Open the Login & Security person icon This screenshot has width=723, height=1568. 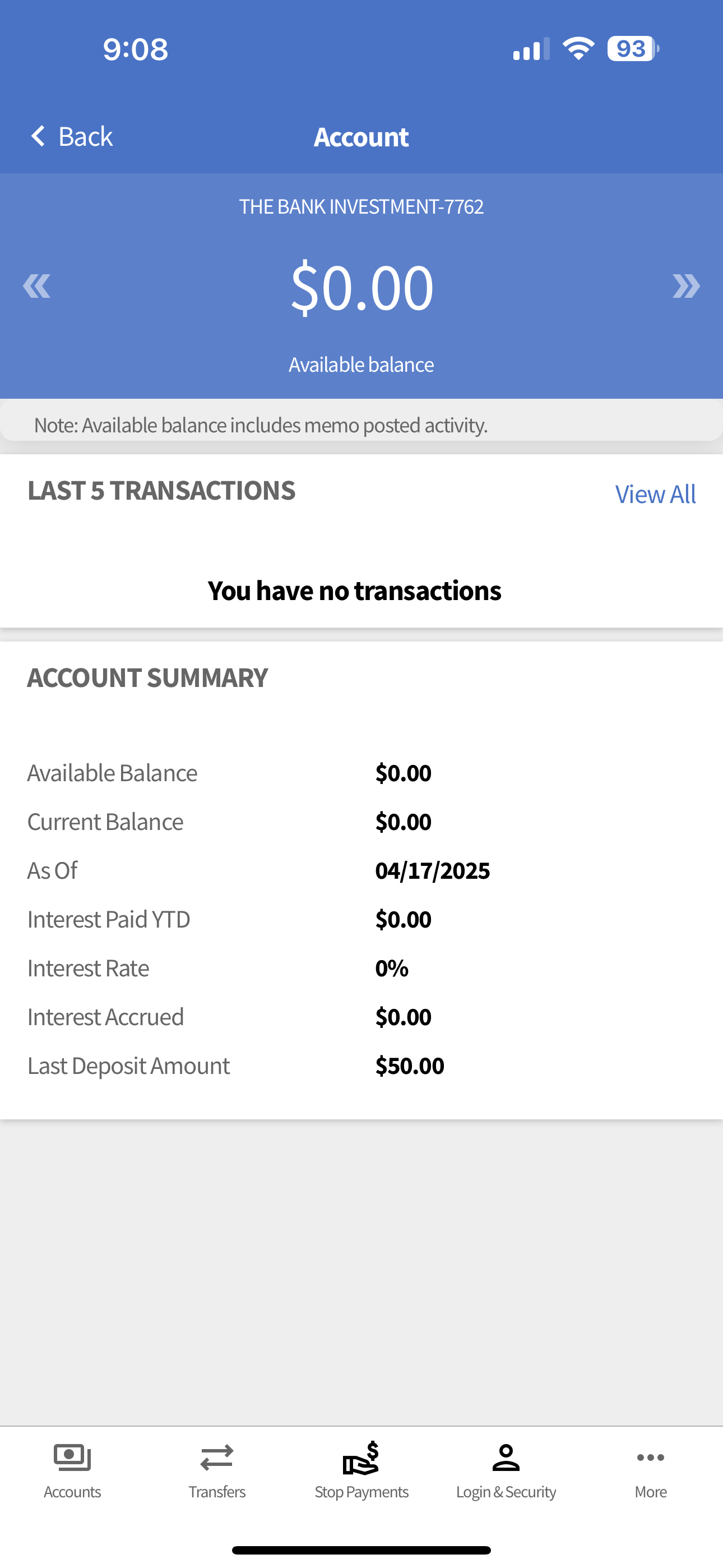tap(506, 1457)
